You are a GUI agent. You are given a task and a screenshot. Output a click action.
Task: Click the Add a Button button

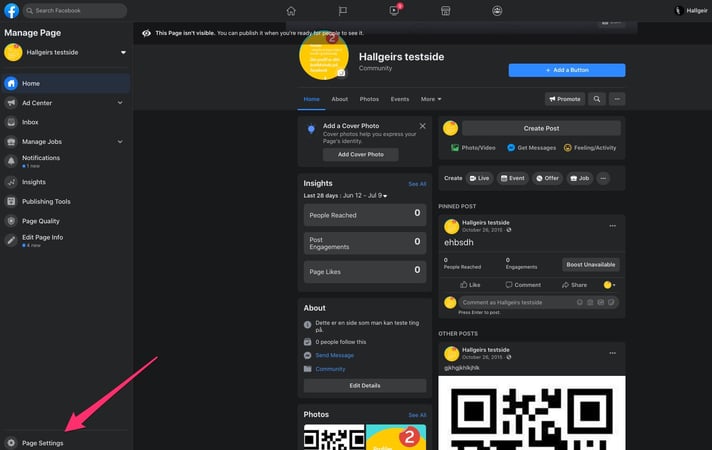click(x=567, y=70)
